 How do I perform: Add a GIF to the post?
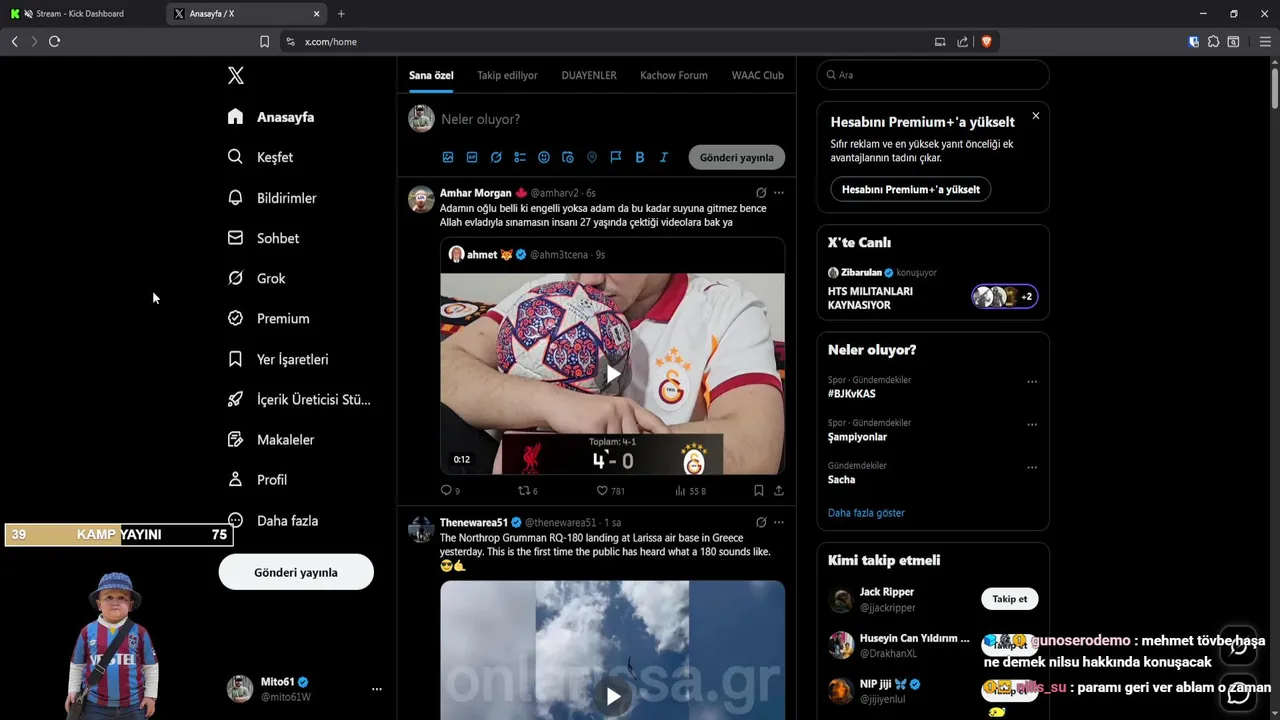pyautogui.click(x=472, y=157)
